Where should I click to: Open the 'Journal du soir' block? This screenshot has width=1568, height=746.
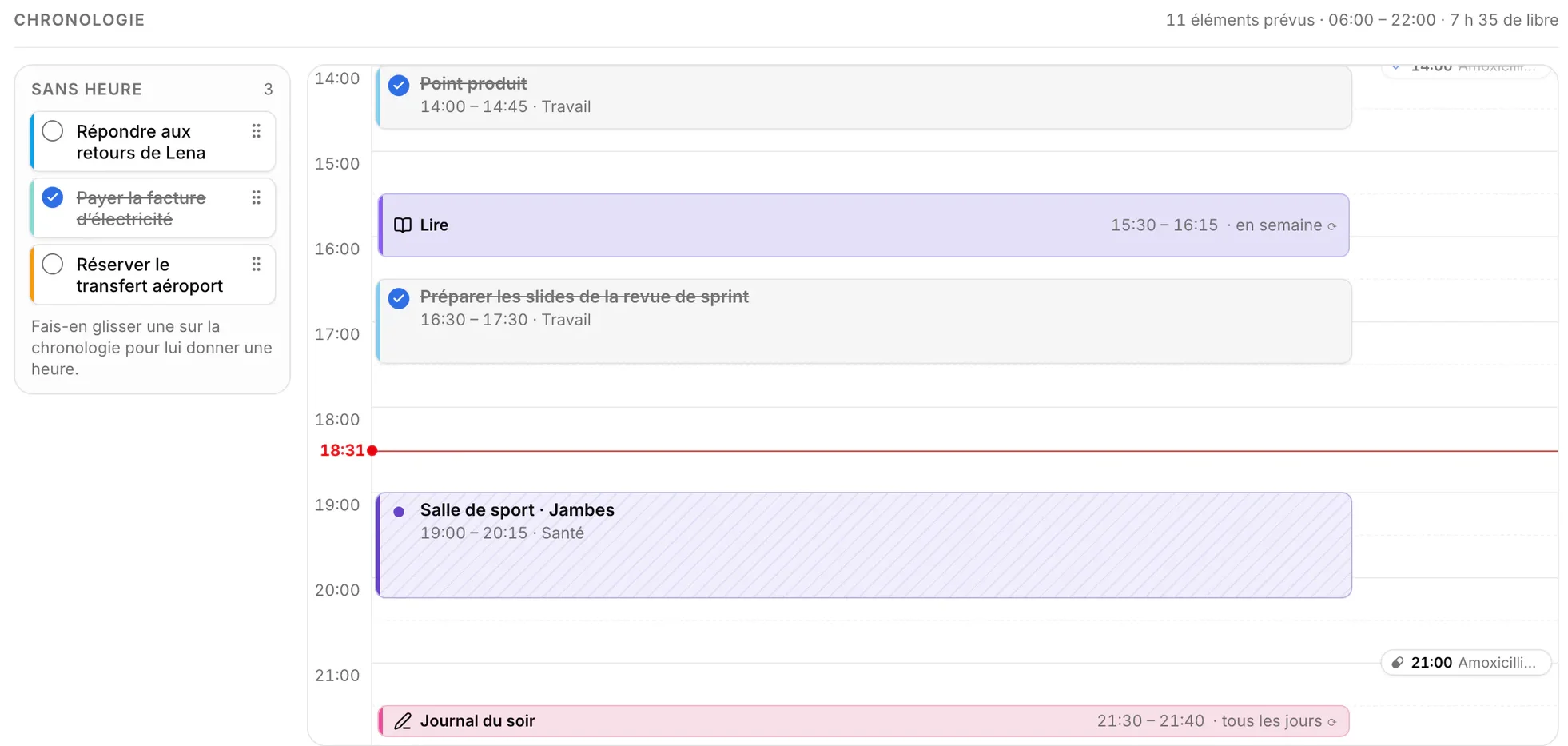[x=863, y=721]
